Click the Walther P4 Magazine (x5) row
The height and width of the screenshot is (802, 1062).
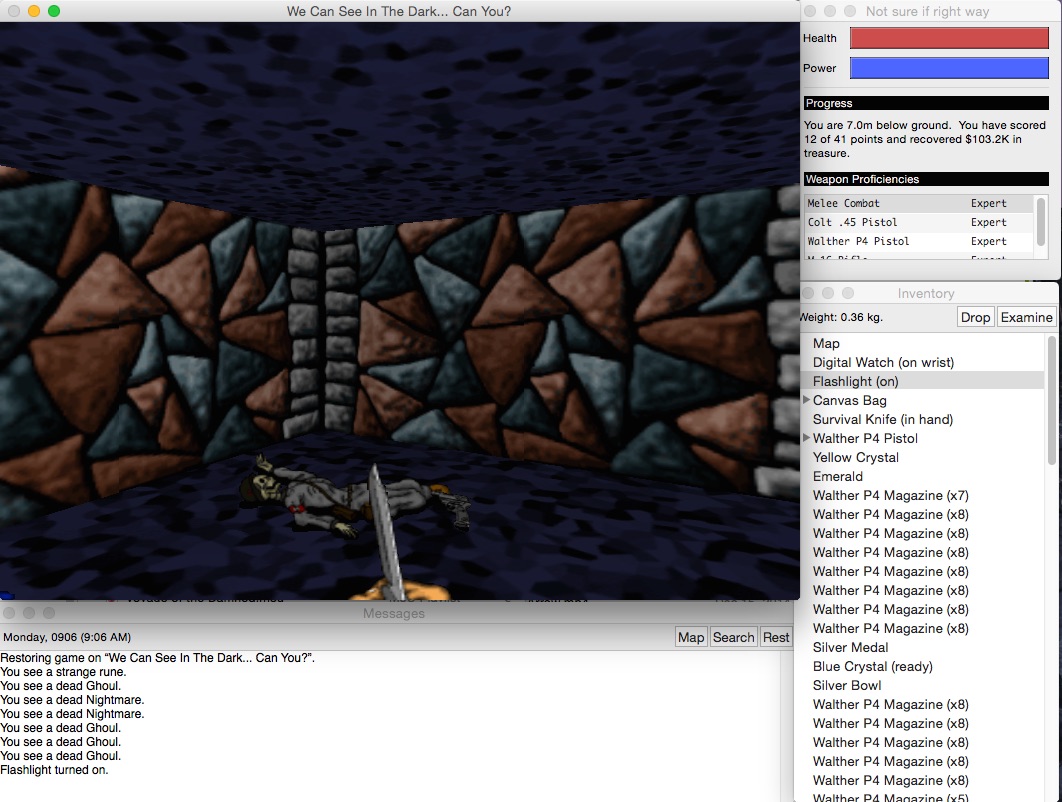(x=922, y=797)
